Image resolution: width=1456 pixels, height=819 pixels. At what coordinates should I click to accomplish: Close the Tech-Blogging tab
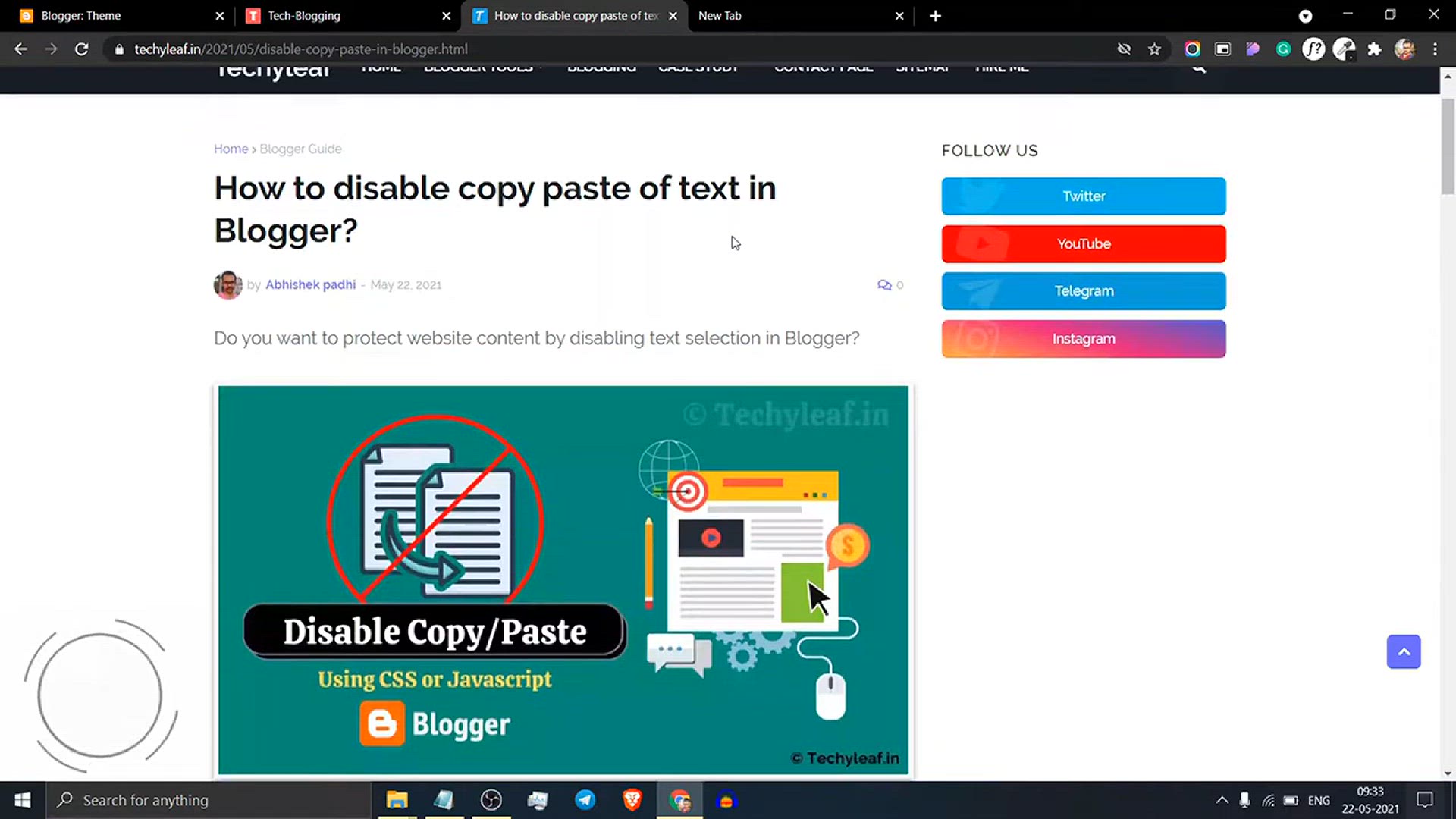coord(446,16)
